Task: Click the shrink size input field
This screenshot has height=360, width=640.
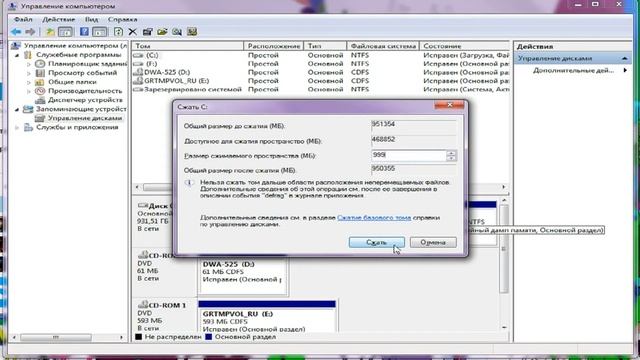Action: pos(409,156)
